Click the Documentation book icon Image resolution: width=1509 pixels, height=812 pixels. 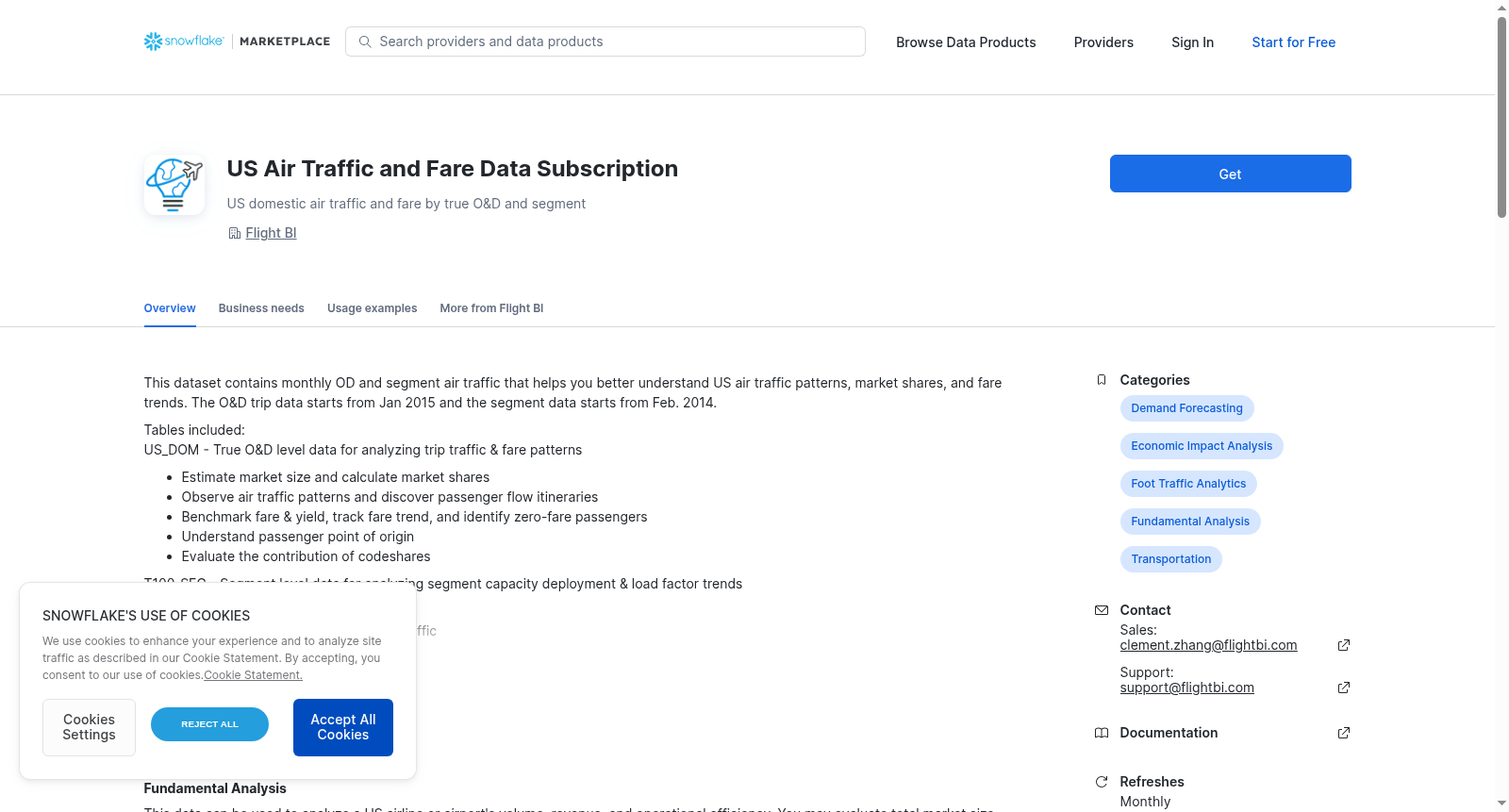click(1102, 733)
